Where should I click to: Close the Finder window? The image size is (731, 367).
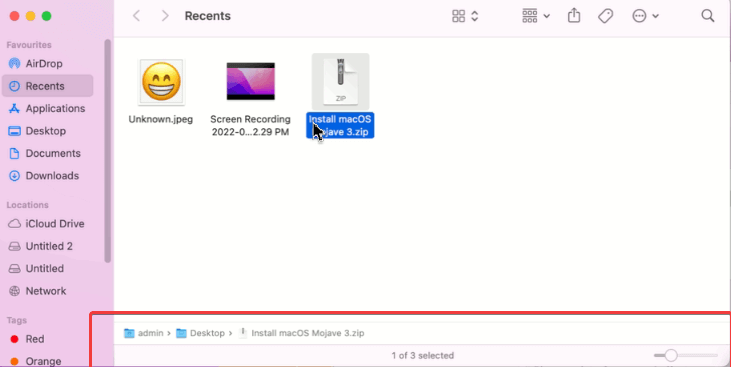pyautogui.click(x=14, y=16)
